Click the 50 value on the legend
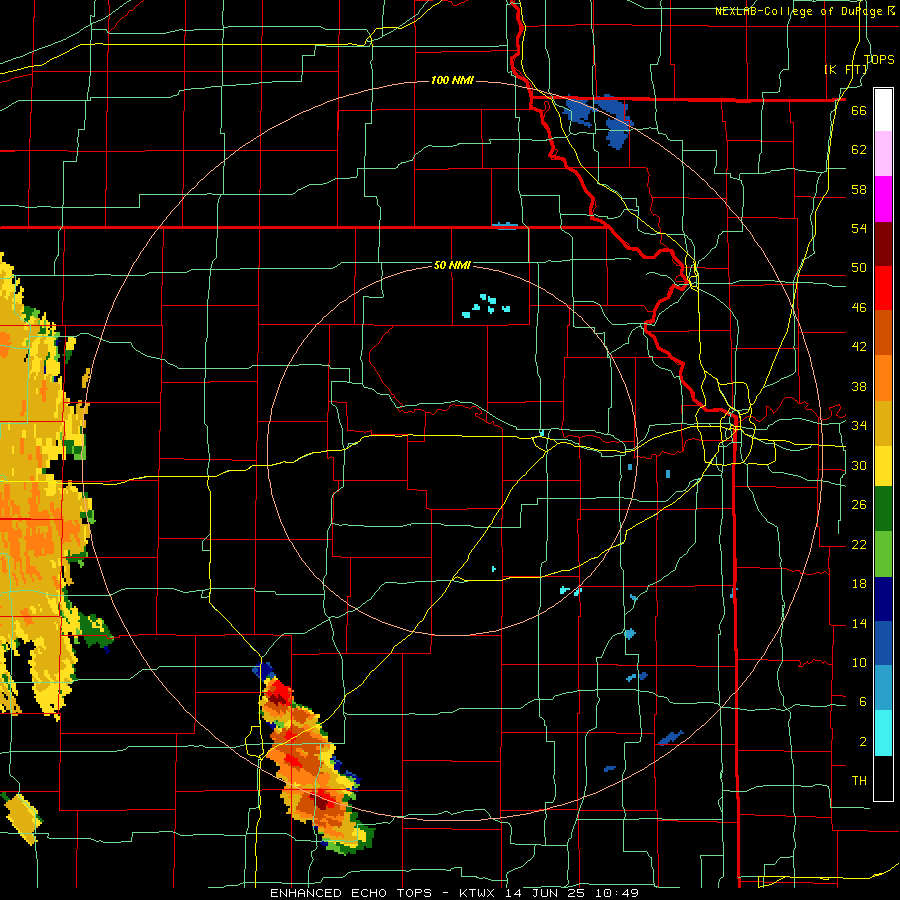The height and width of the screenshot is (900, 900). coord(859,268)
